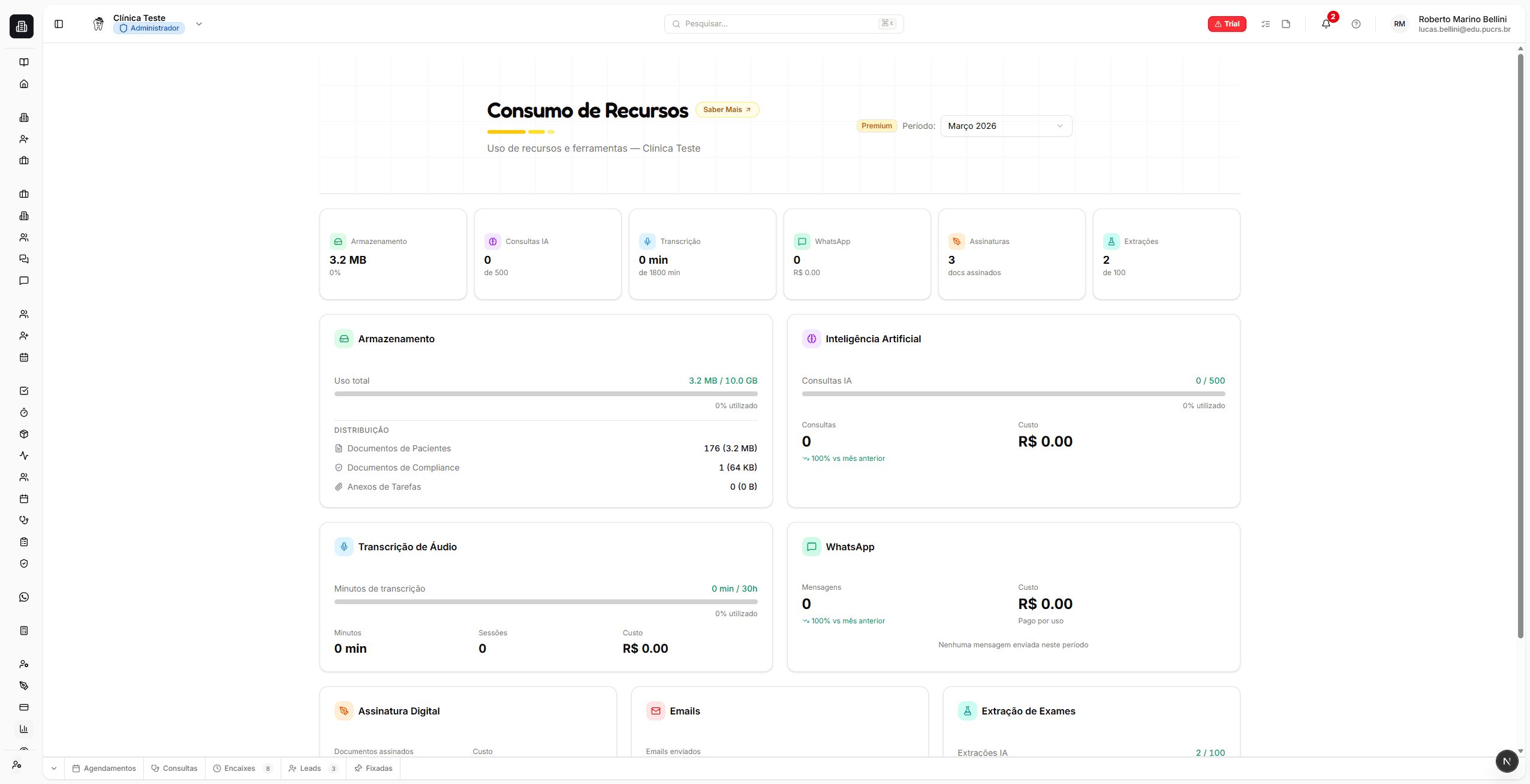The image size is (1530, 784).
Task: Select the calendar icon in the sidebar
Action: point(24,357)
